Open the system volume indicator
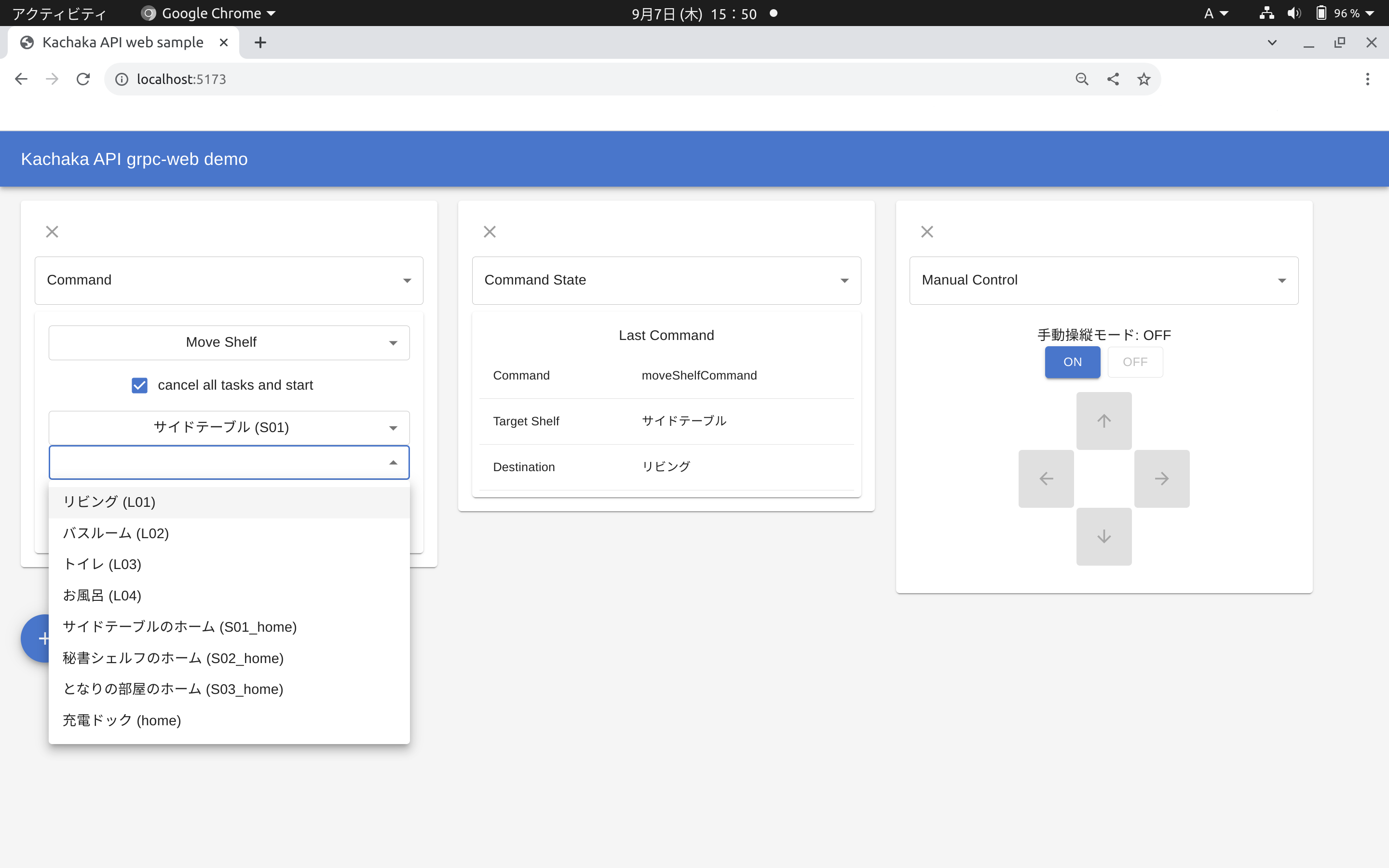Image resolution: width=1389 pixels, height=868 pixels. click(x=1294, y=13)
